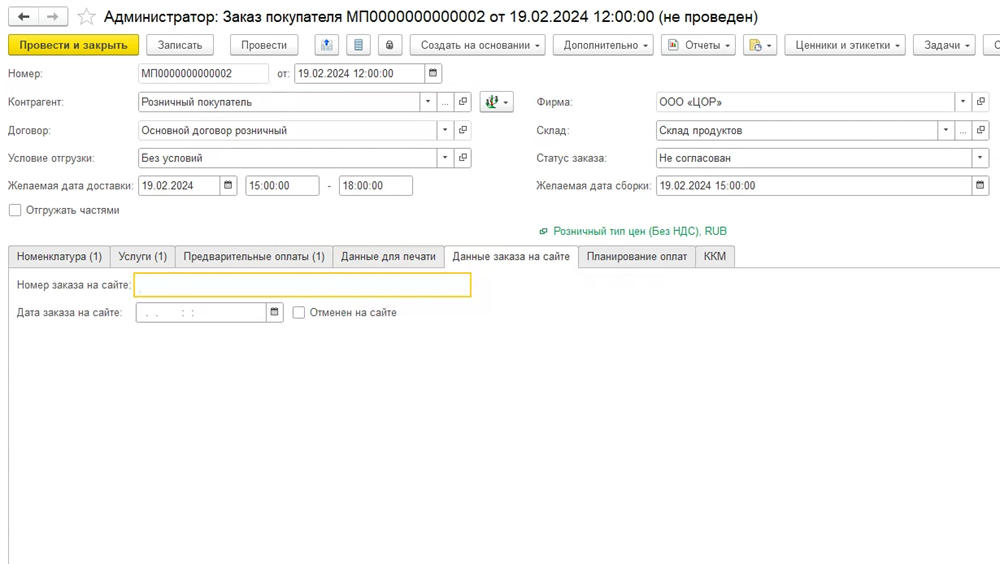Open the Контрагент record with open icon
This screenshot has height=564, width=1000.
point(462,102)
